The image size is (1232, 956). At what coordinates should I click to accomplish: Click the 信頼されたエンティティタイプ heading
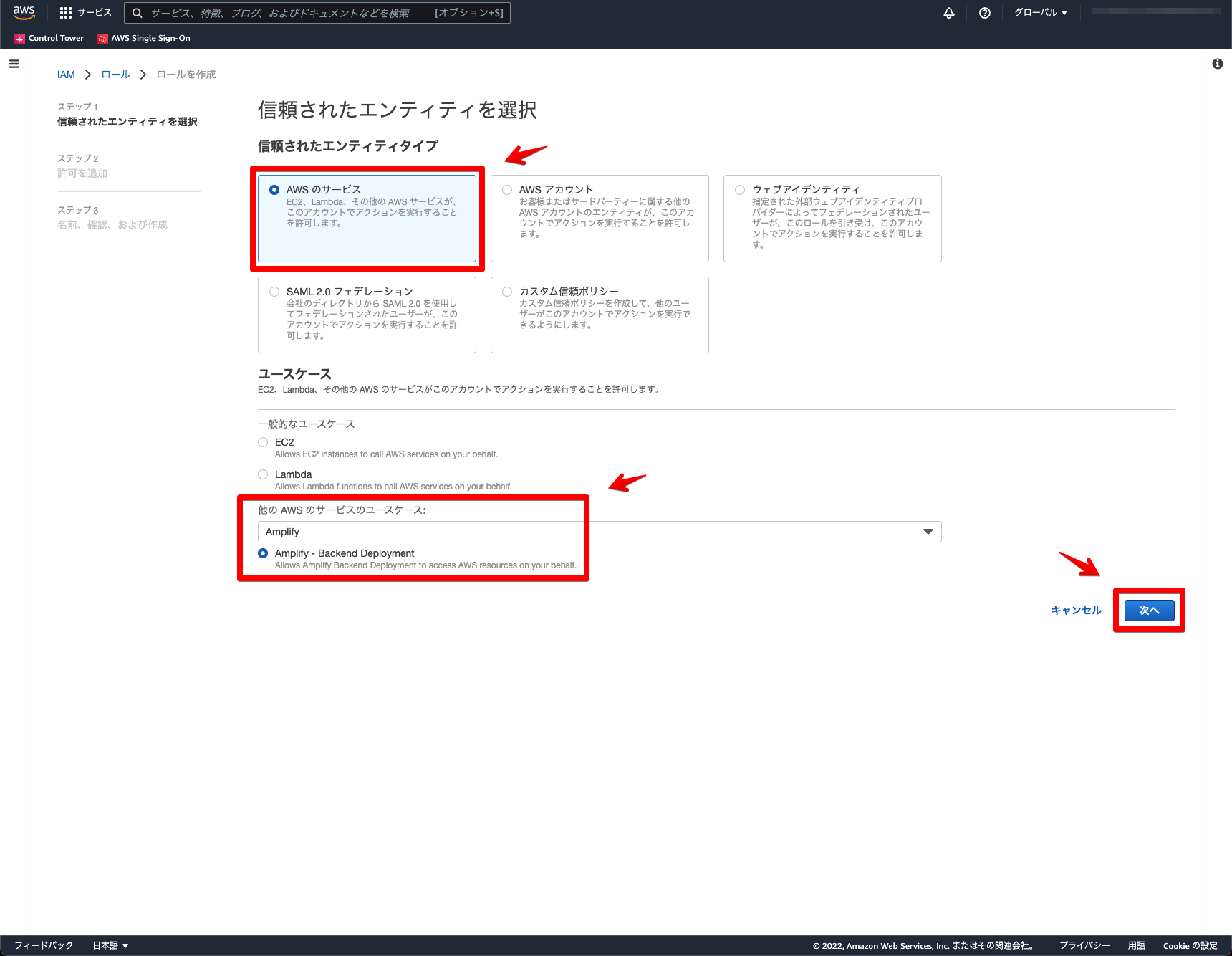click(347, 146)
